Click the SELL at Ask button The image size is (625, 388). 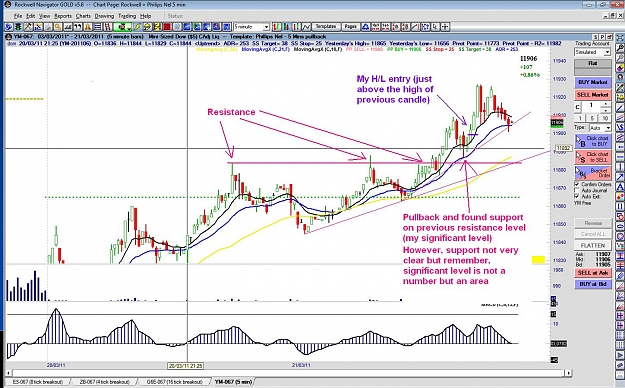click(x=593, y=273)
